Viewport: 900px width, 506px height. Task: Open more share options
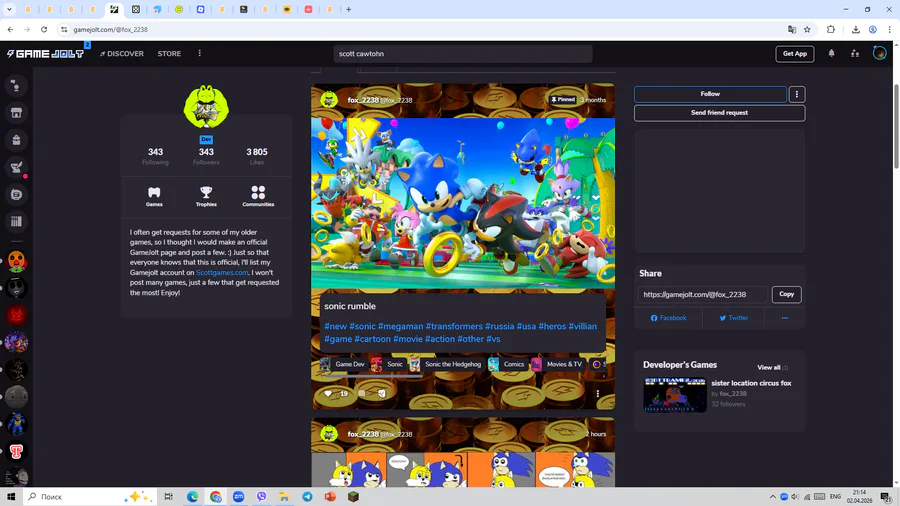(785, 318)
